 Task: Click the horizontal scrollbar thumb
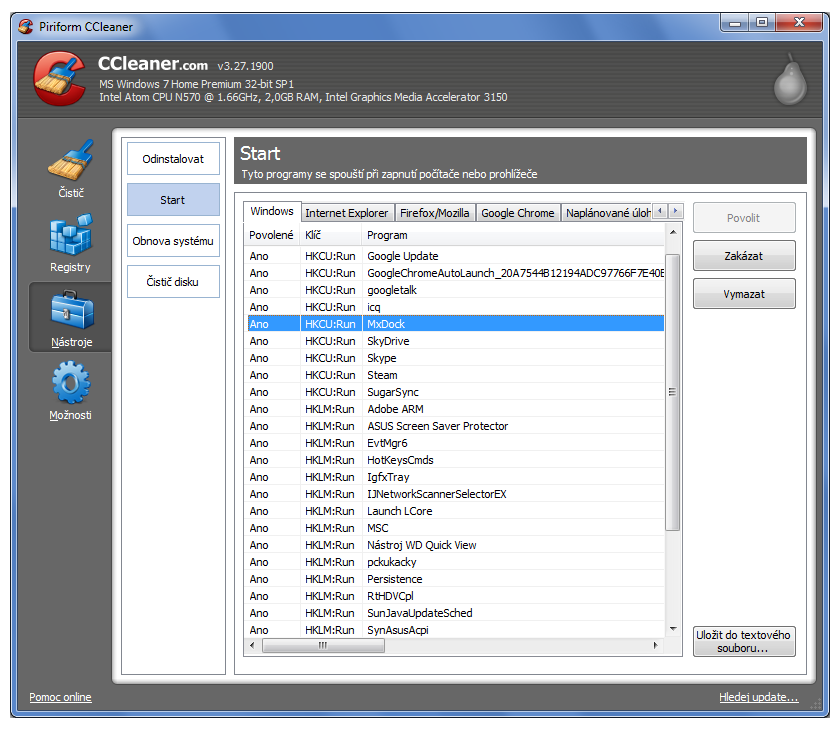[323, 645]
